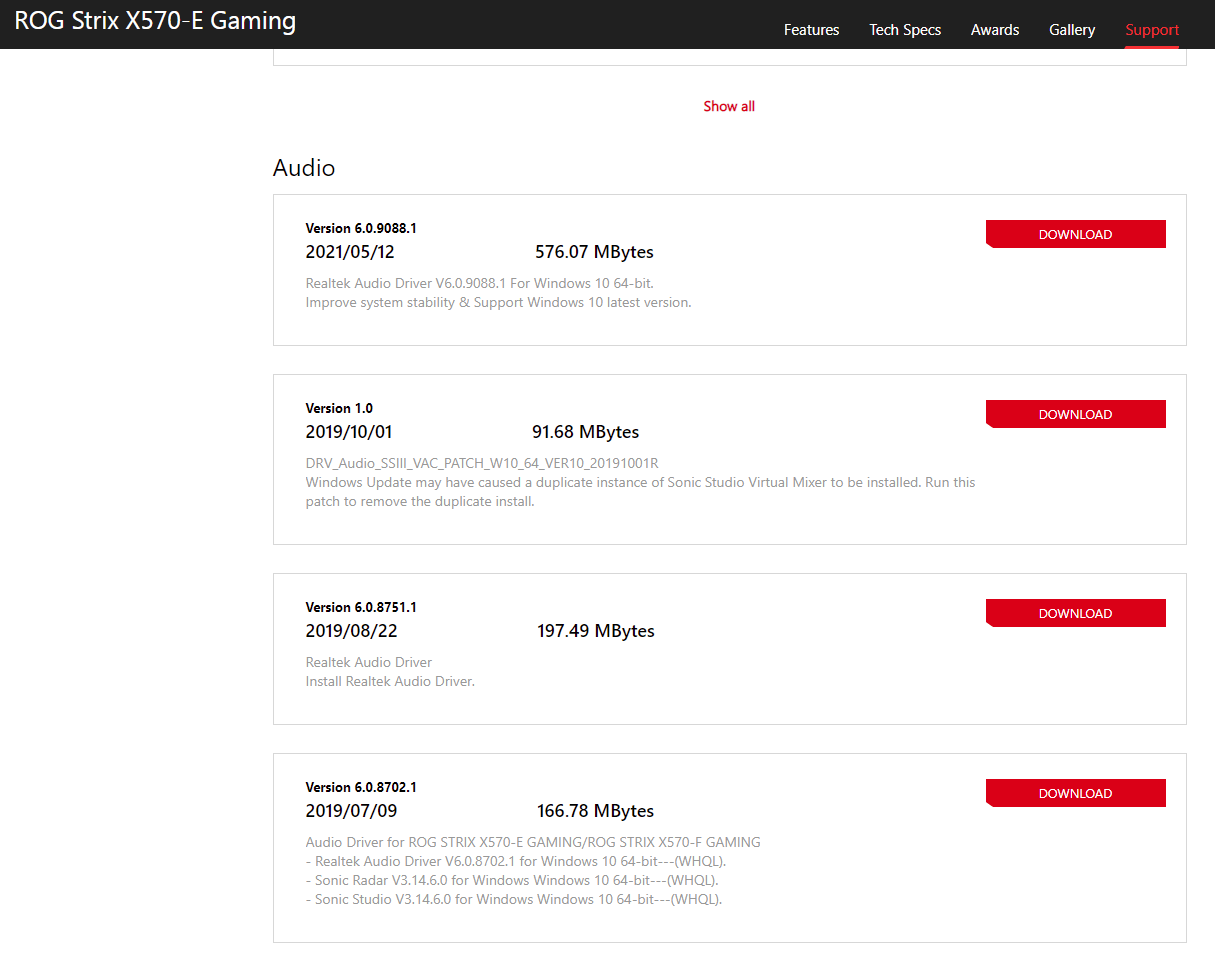Click the 2019/10/01 release date
Viewport: 1215px width, 959px height.
[349, 432]
